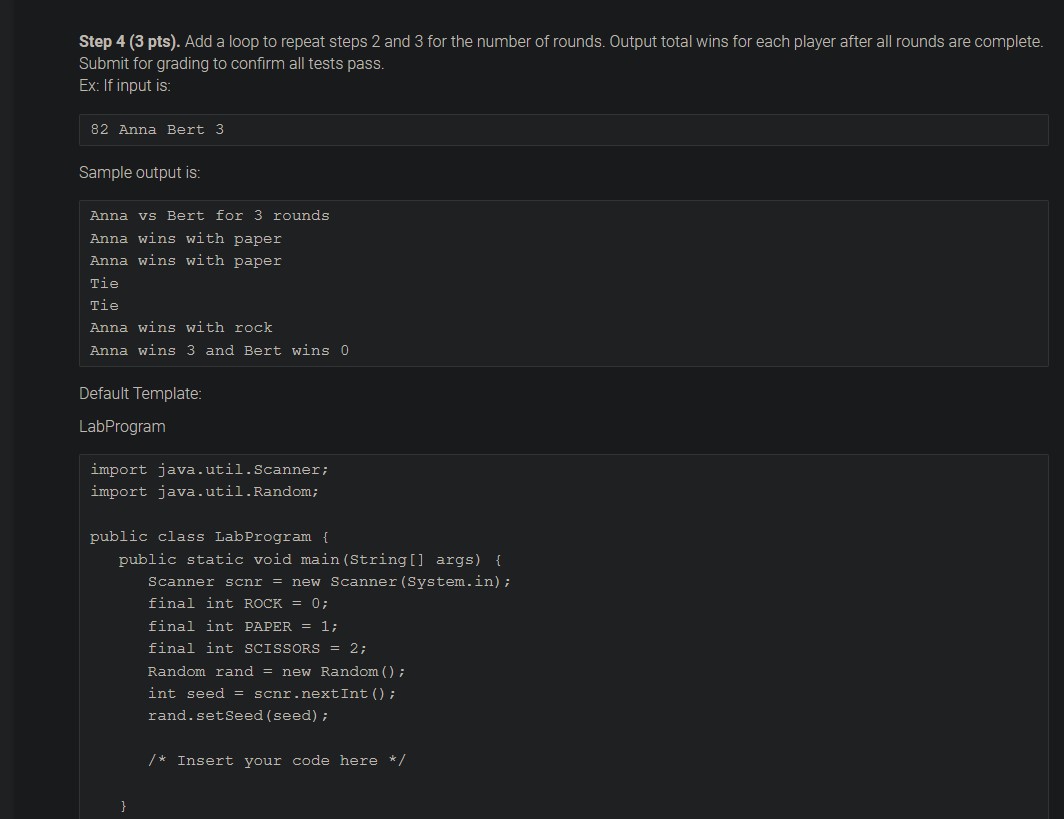Click the 'int seed = scnr.nextInt();' line
The image size is (1064, 819).
[x=271, y=693]
